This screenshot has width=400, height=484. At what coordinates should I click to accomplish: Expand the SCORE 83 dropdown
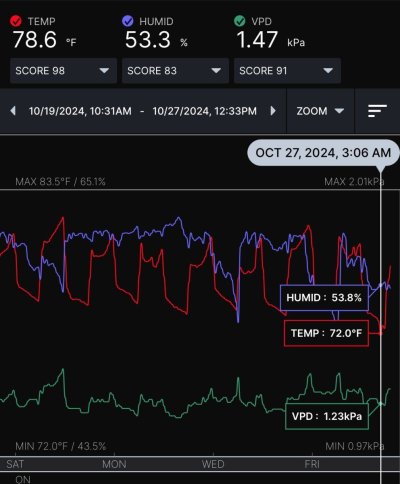click(175, 71)
